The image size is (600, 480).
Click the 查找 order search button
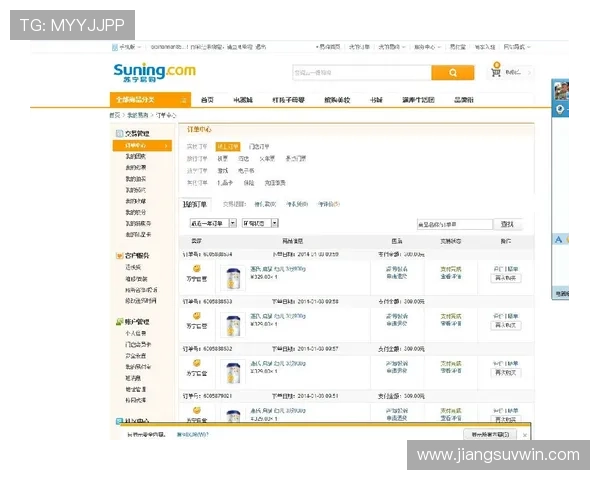[x=507, y=224]
